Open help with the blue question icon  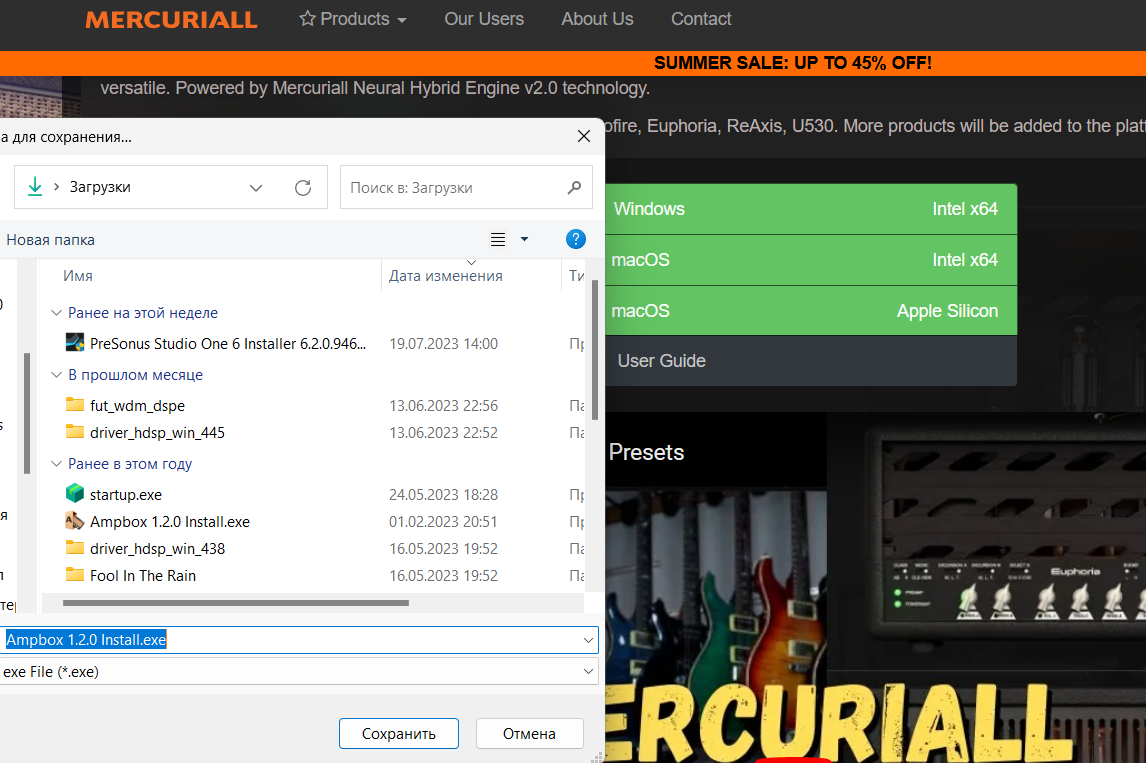576,239
